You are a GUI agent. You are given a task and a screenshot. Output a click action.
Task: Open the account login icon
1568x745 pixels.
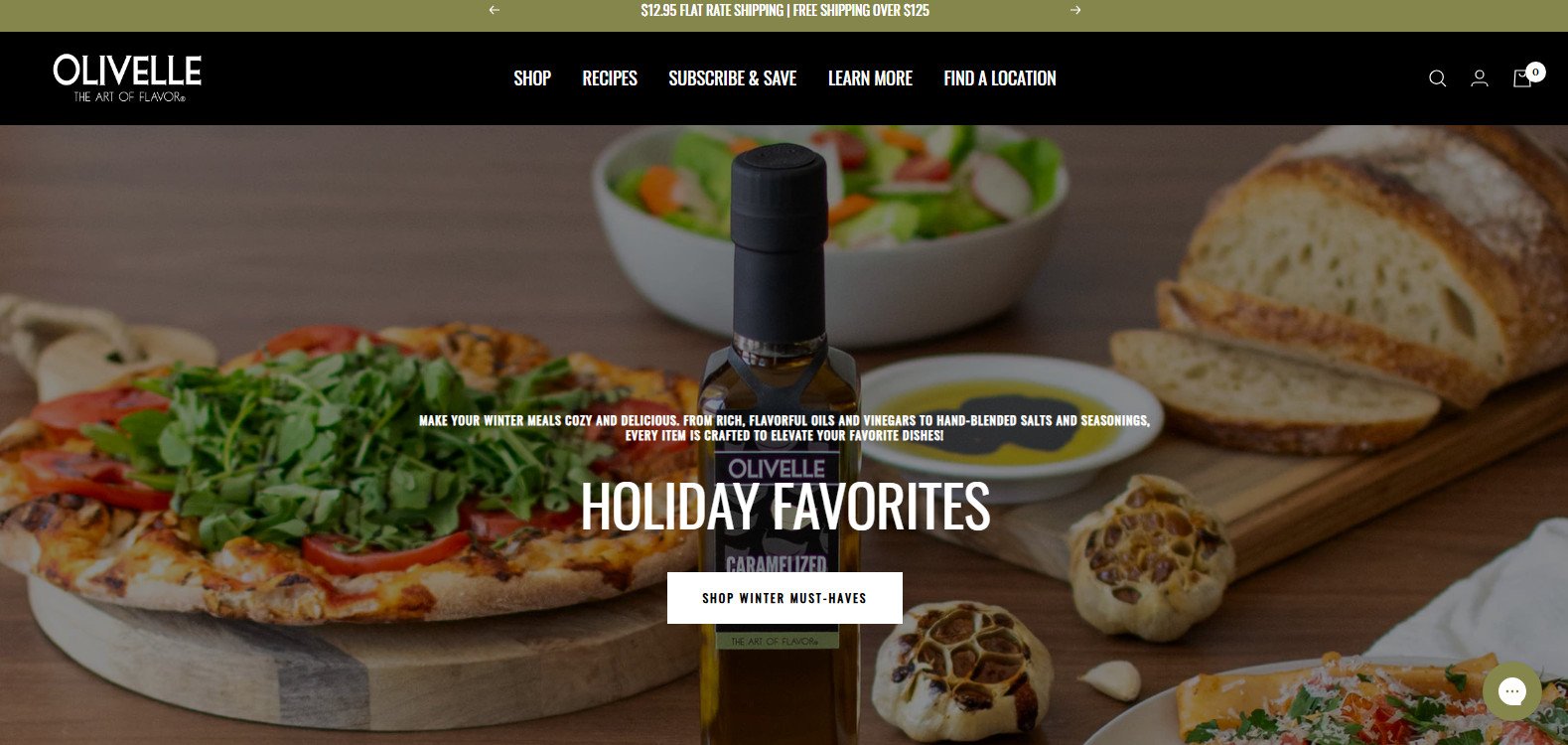(1480, 78)
